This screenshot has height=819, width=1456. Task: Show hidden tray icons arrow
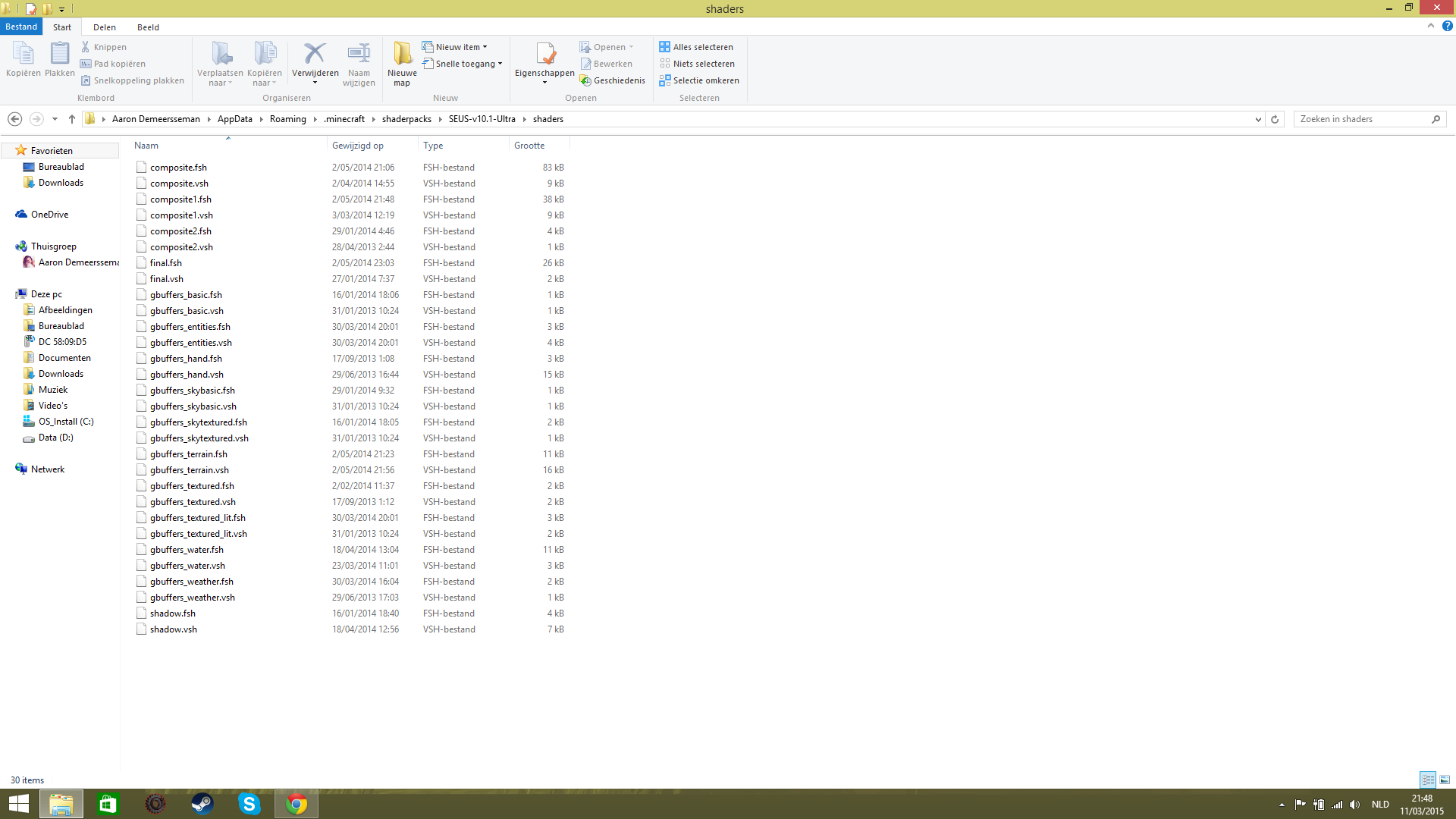[x=1282, y=805]
